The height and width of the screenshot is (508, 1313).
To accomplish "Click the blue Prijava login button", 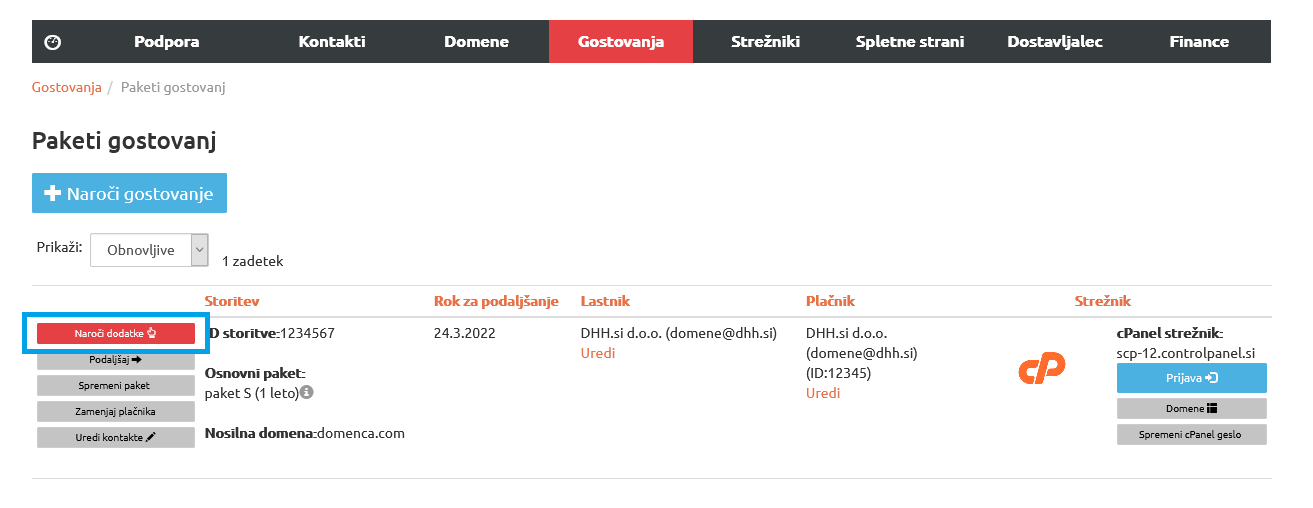I will (x=1192, y=378).
